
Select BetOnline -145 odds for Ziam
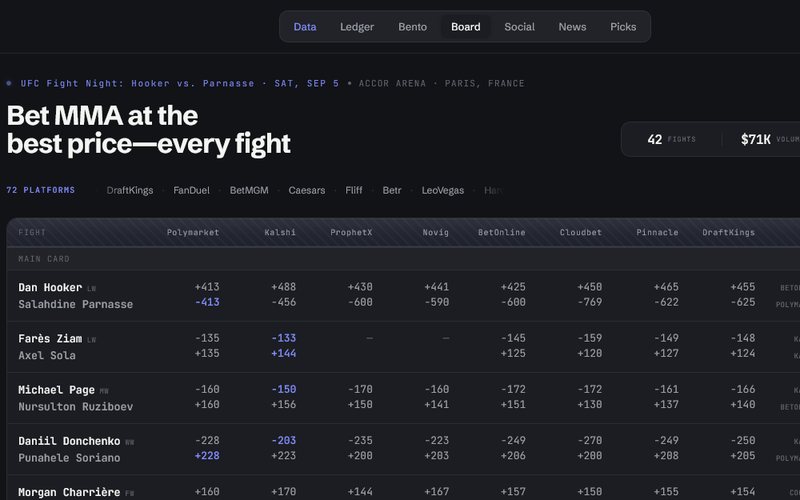click(513, 338)
